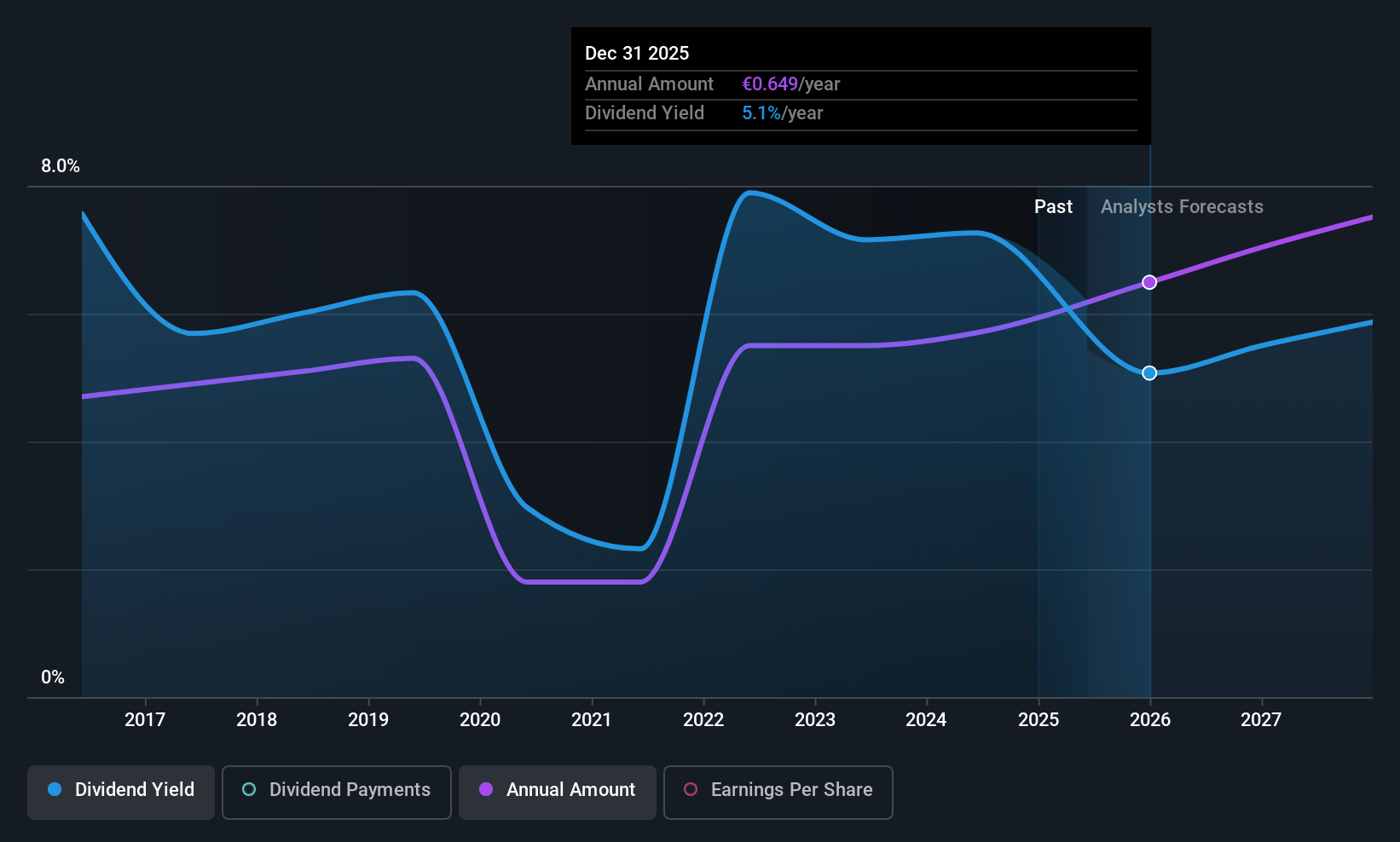Viewport: 1400px width, 842px height.
Task: Click the €0.649/year tooltip value
Action: click(x=791, y=84)
